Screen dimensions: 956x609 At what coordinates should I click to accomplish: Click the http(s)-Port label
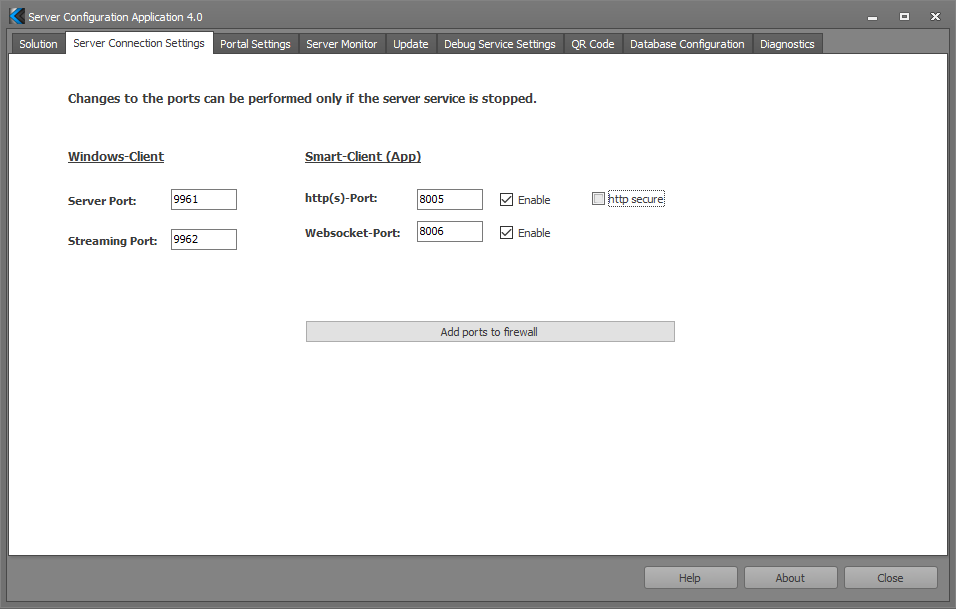341,198
